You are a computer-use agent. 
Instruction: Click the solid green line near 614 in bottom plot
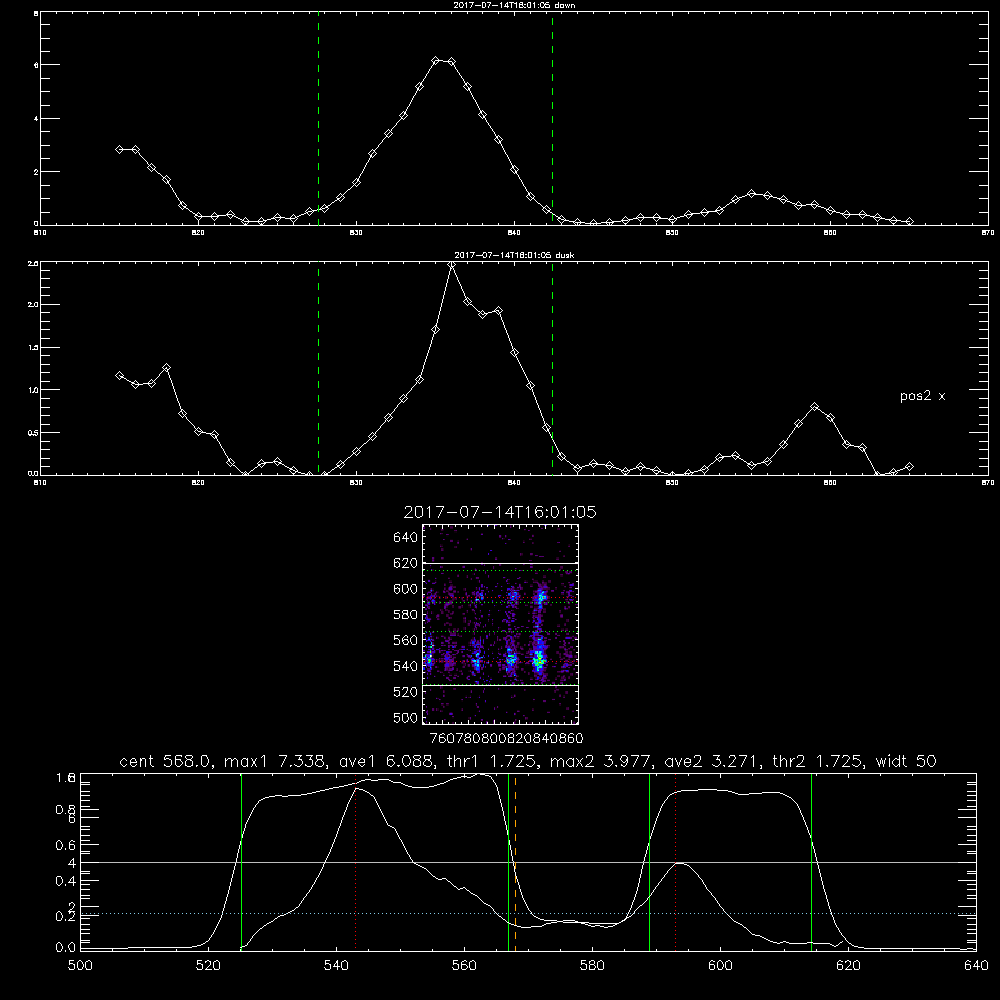point(811,862)
